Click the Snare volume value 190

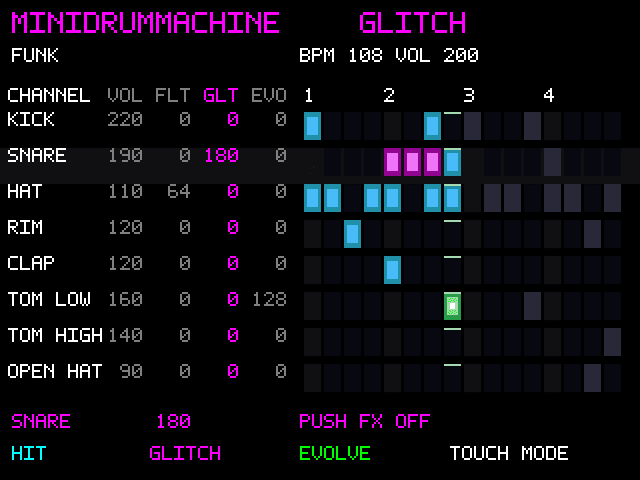click(125, 156)
